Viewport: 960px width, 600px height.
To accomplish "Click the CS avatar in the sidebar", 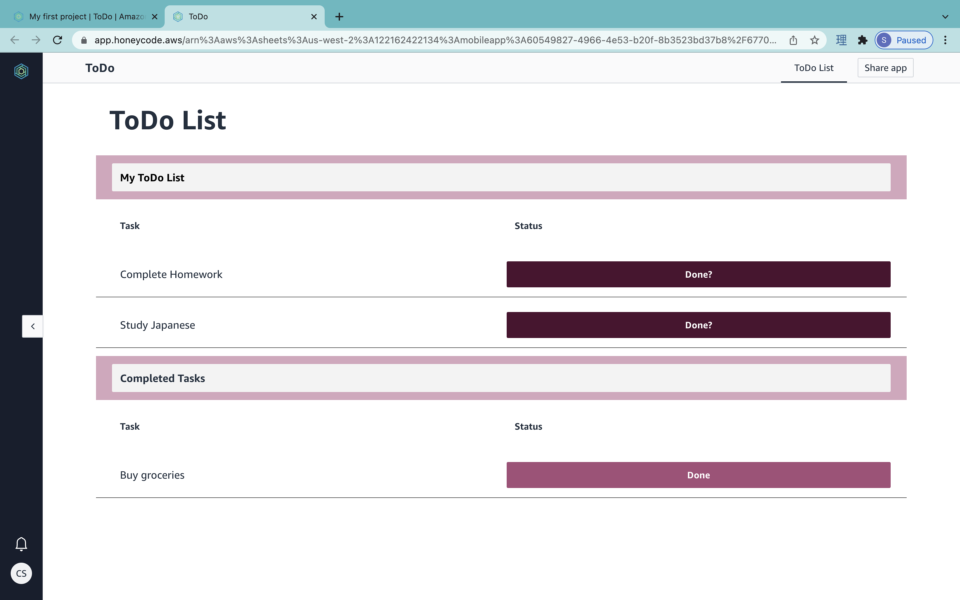I will point(21,573).
